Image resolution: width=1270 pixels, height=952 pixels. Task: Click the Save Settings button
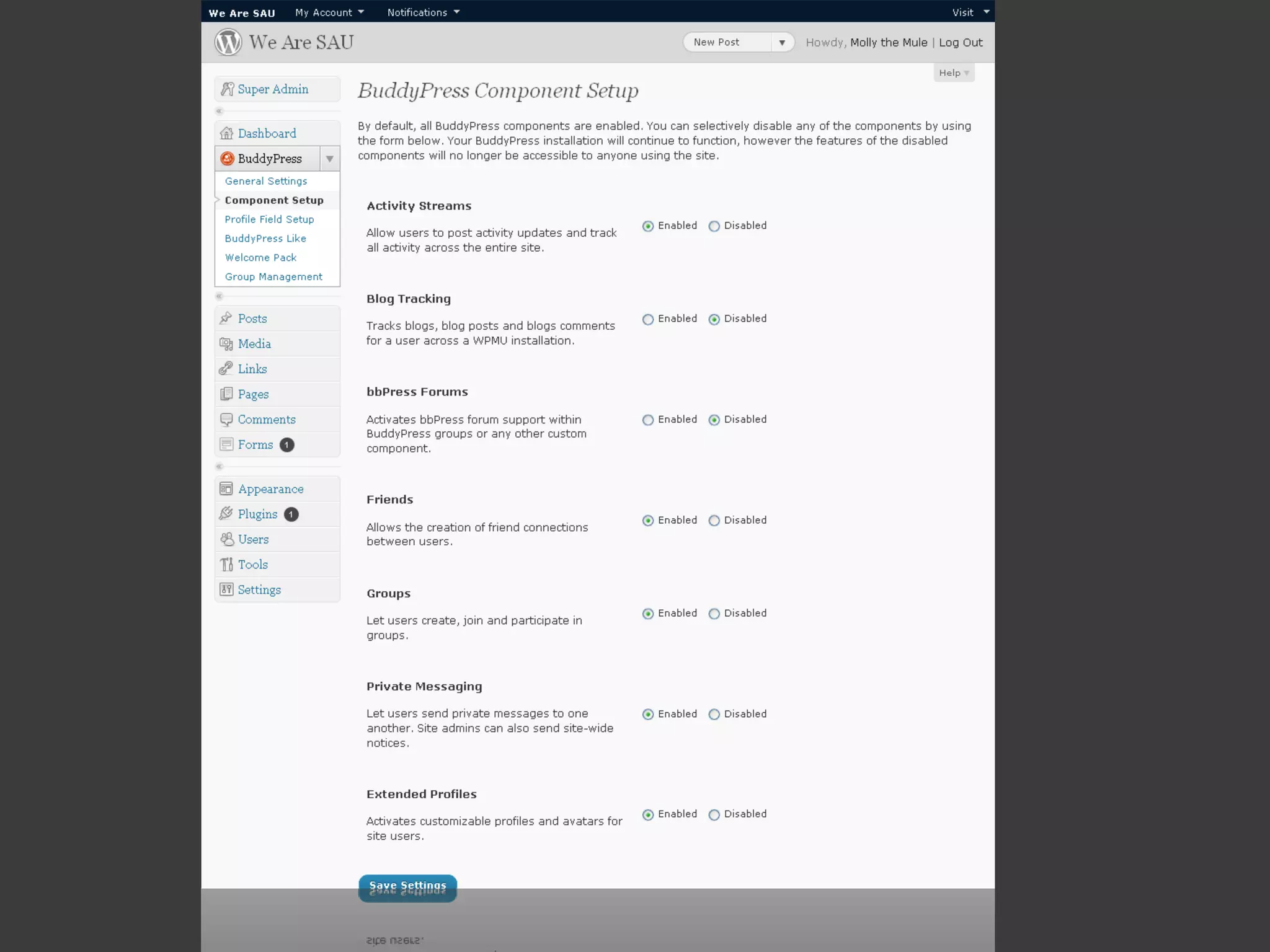pos(407,886)
